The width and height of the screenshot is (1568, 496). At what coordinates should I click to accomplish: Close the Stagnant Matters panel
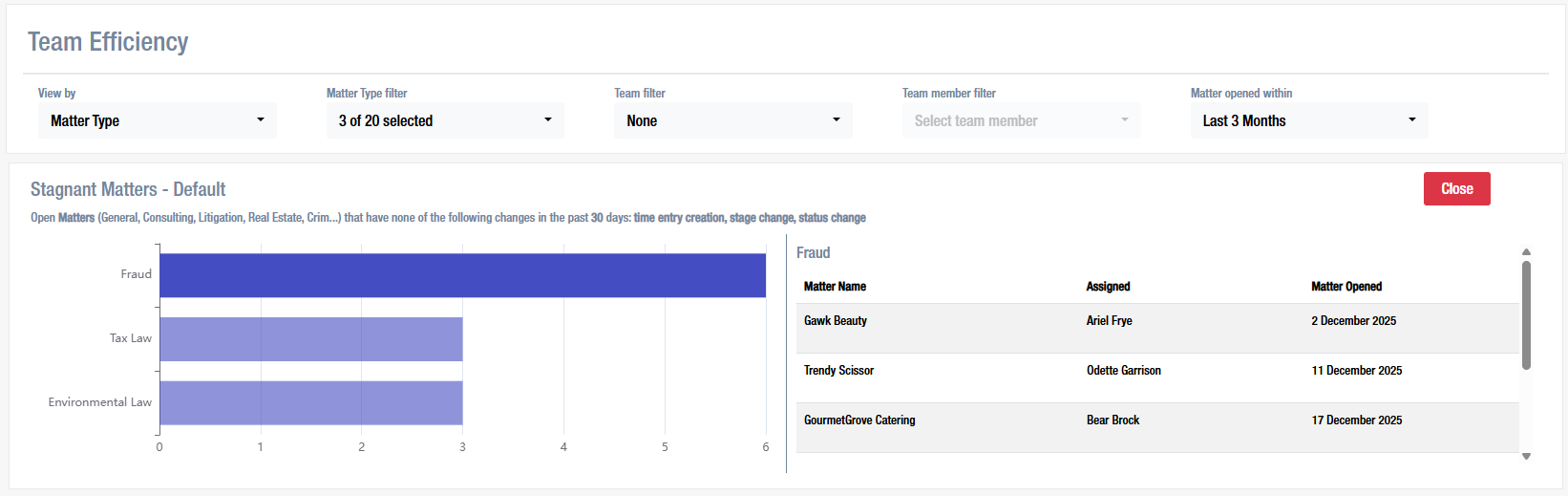pyautogui.click(x=1456, y=188)
